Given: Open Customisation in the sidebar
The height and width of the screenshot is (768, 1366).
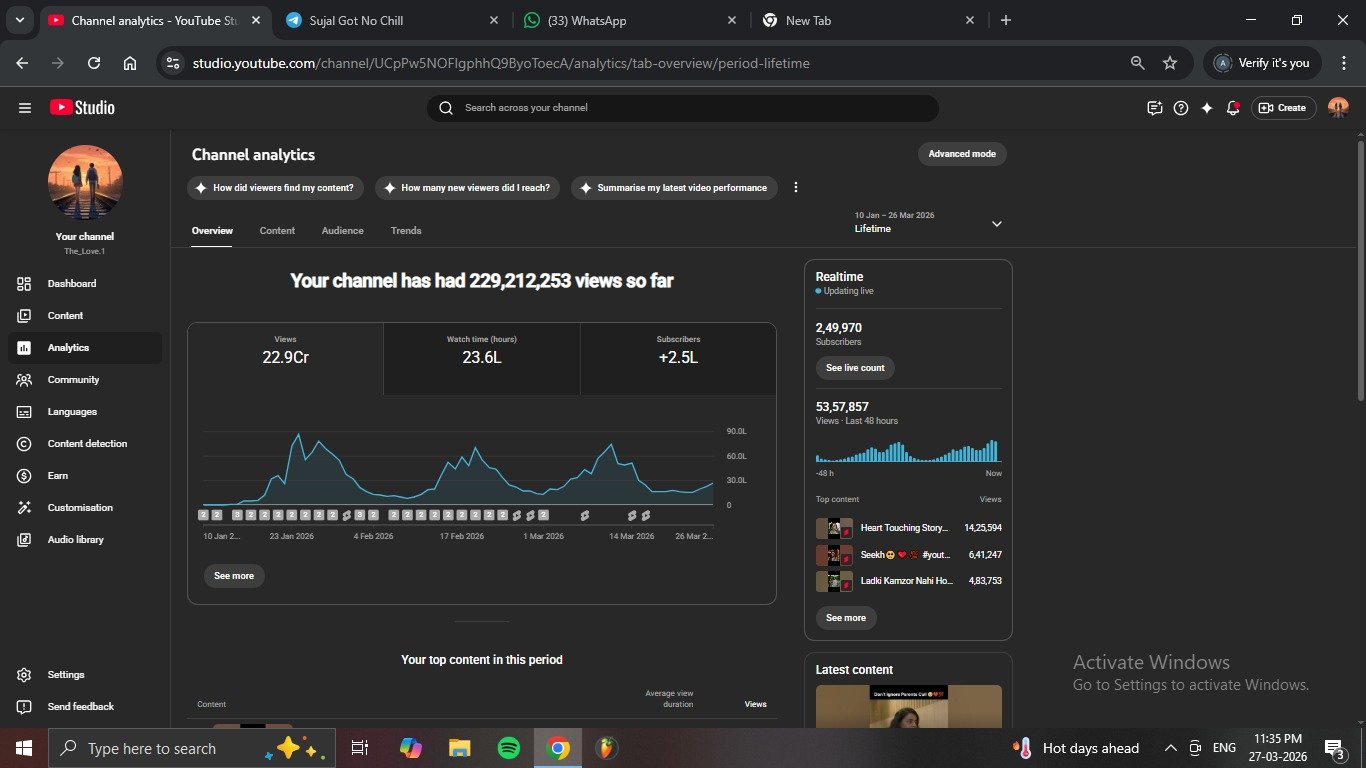Looking at the screenshot, I should point(80,508).
